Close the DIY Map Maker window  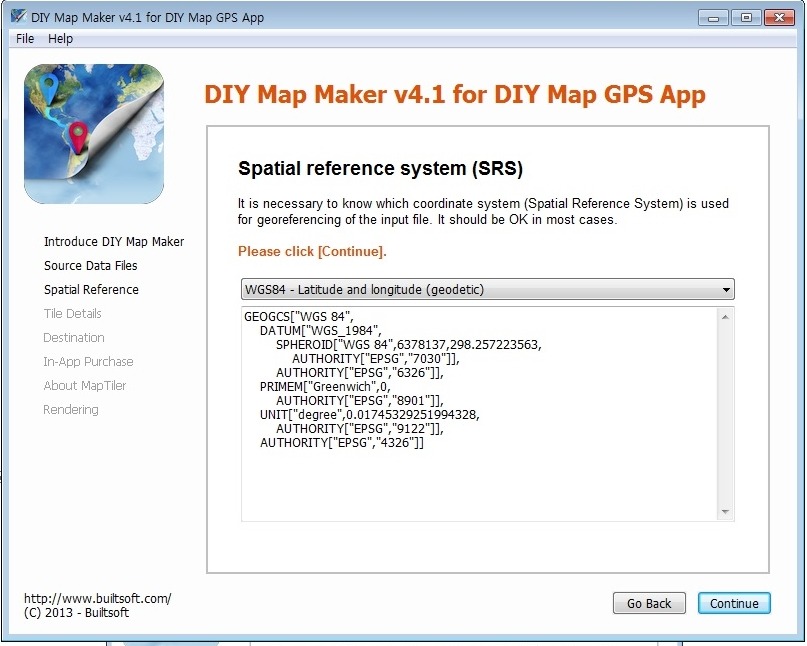pos(779,18)
